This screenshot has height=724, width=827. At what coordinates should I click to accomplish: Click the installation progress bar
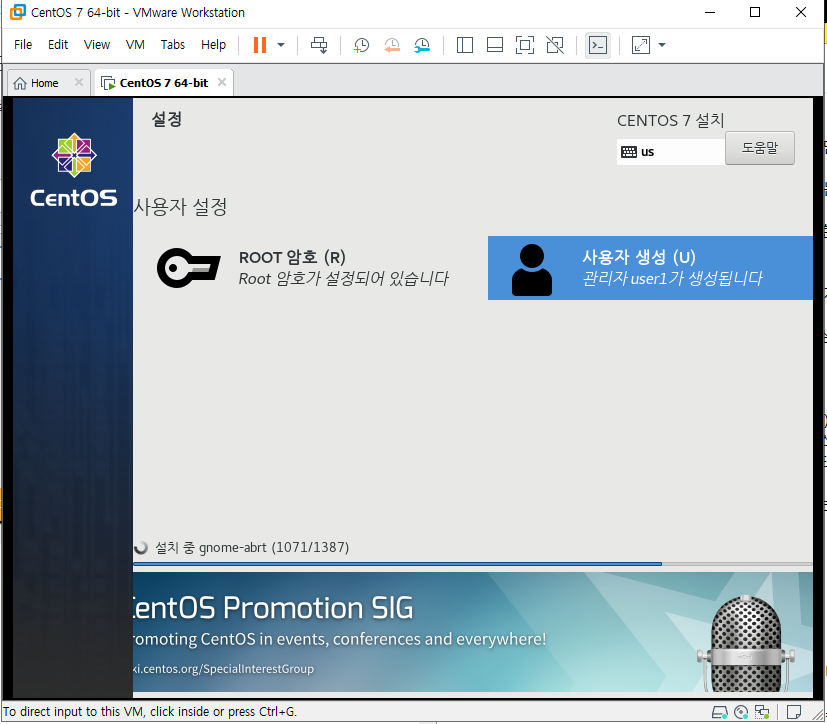[473, 564]
